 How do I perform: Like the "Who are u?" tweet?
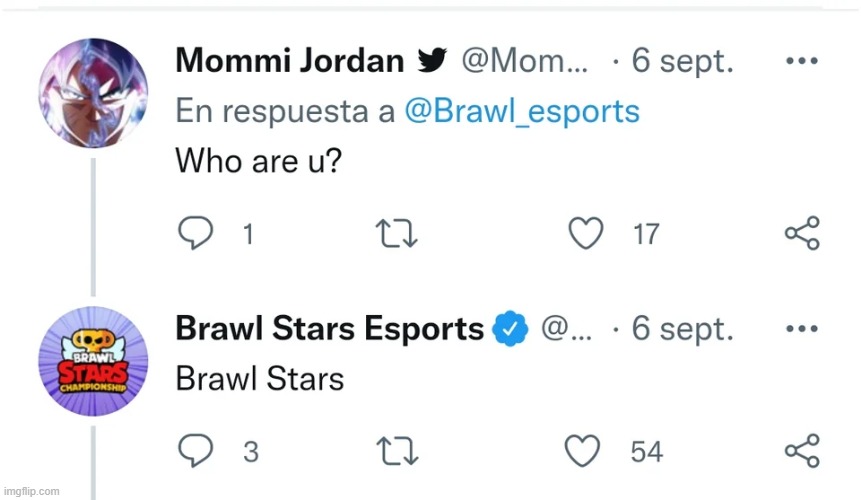pos(585,233)
